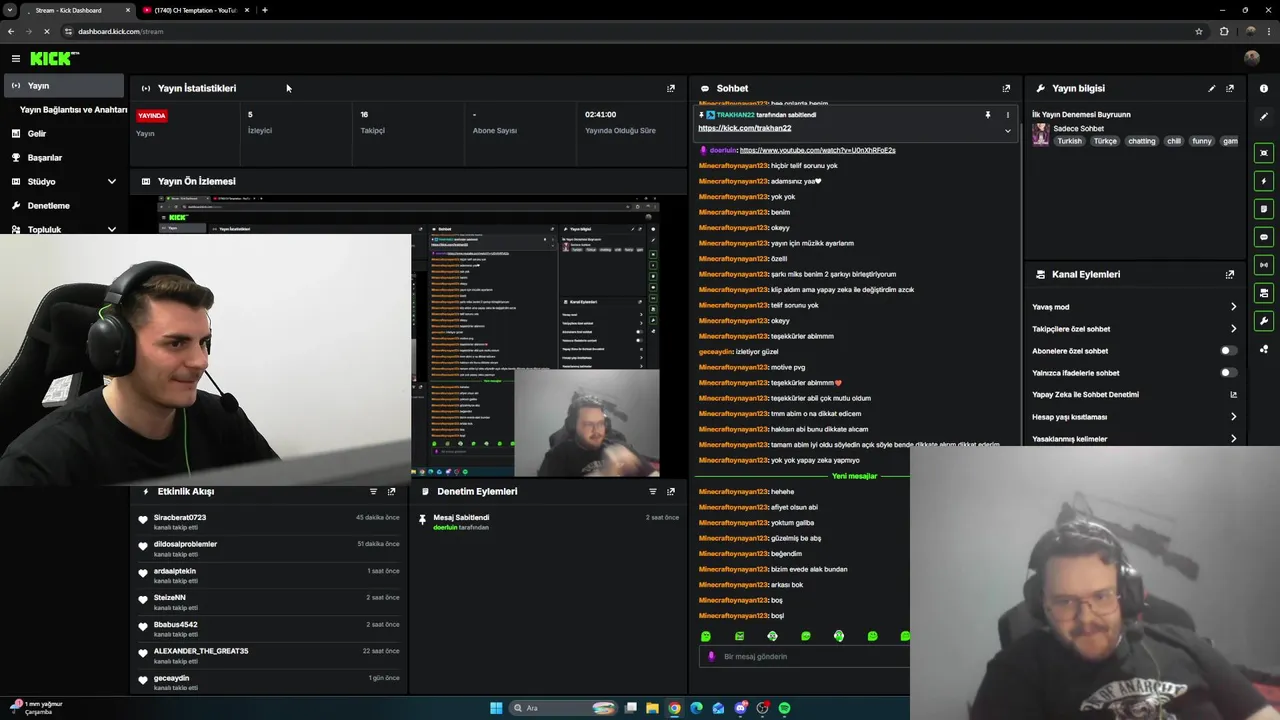Open info icon in right rail

(1264, 88)
